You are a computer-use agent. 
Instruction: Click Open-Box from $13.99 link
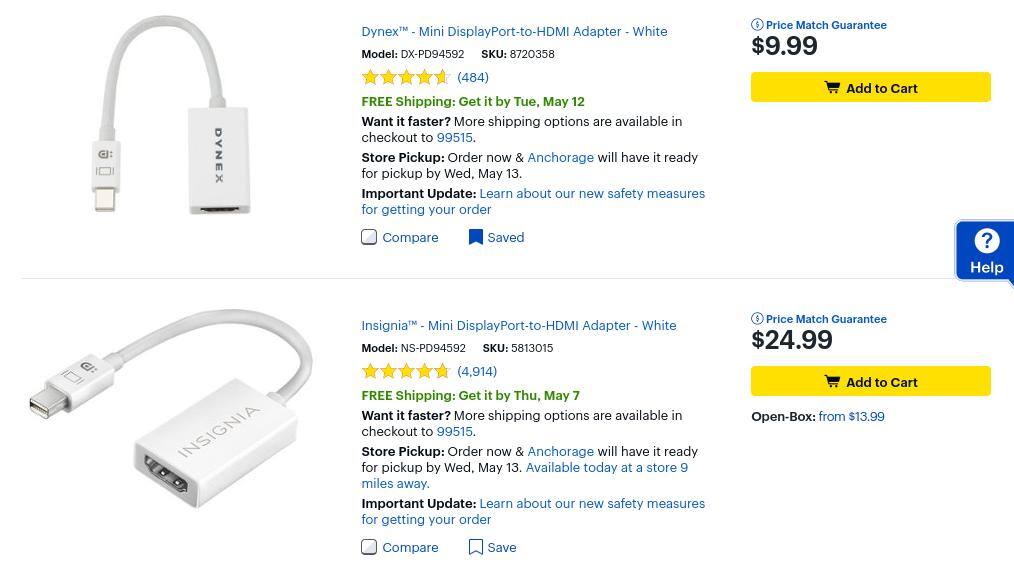(850, 416)
